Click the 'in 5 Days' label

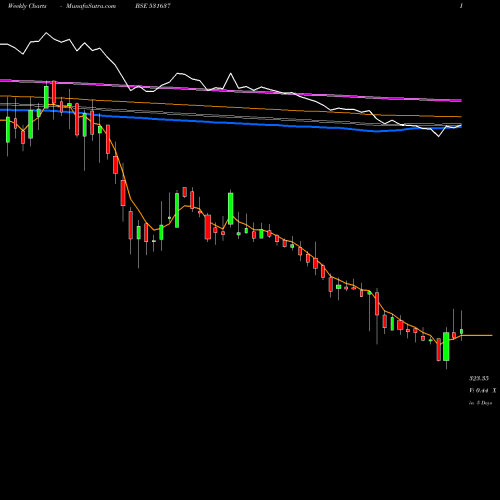click(x=480, y=403)
